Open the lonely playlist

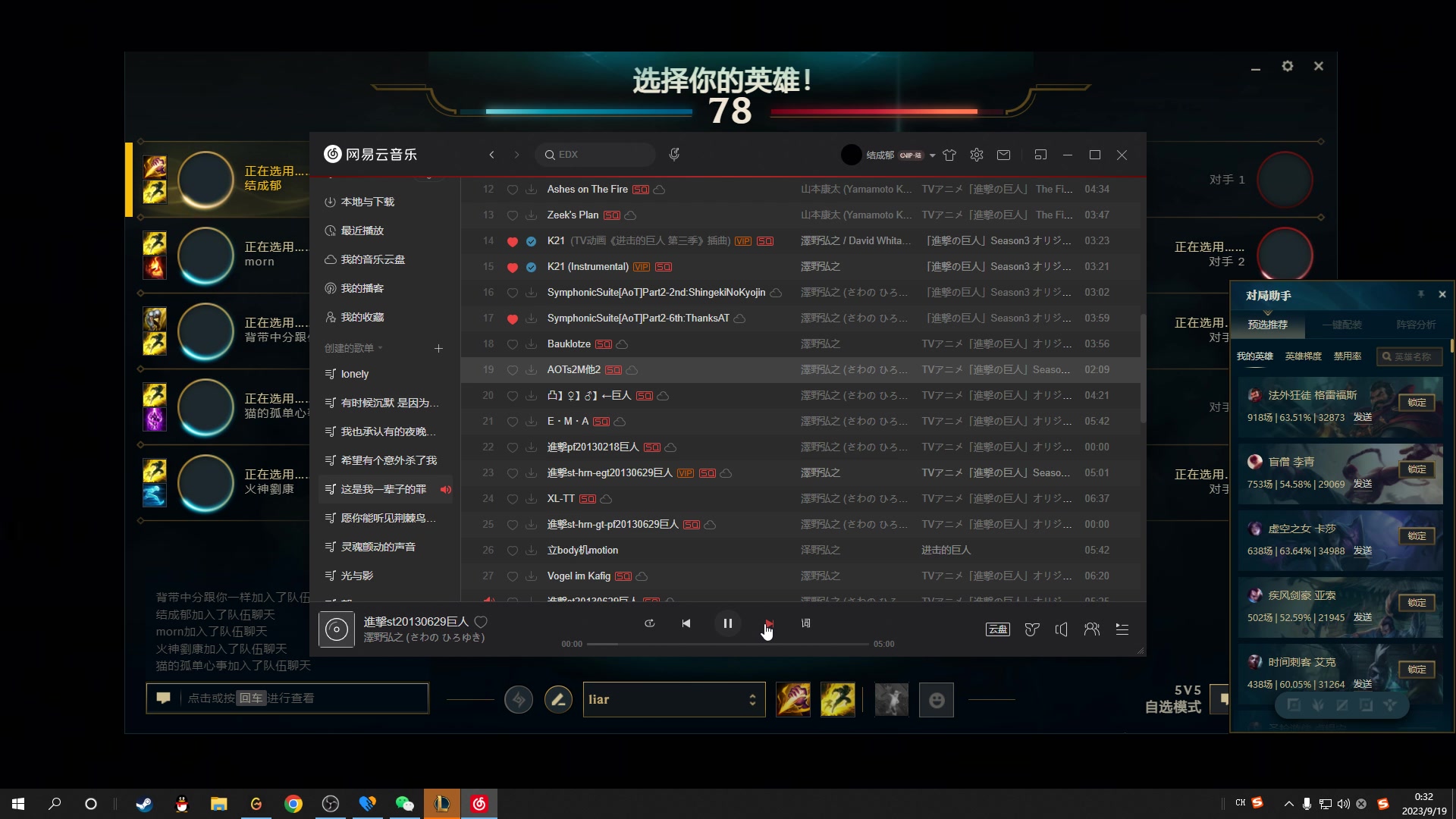click(385, 374)
